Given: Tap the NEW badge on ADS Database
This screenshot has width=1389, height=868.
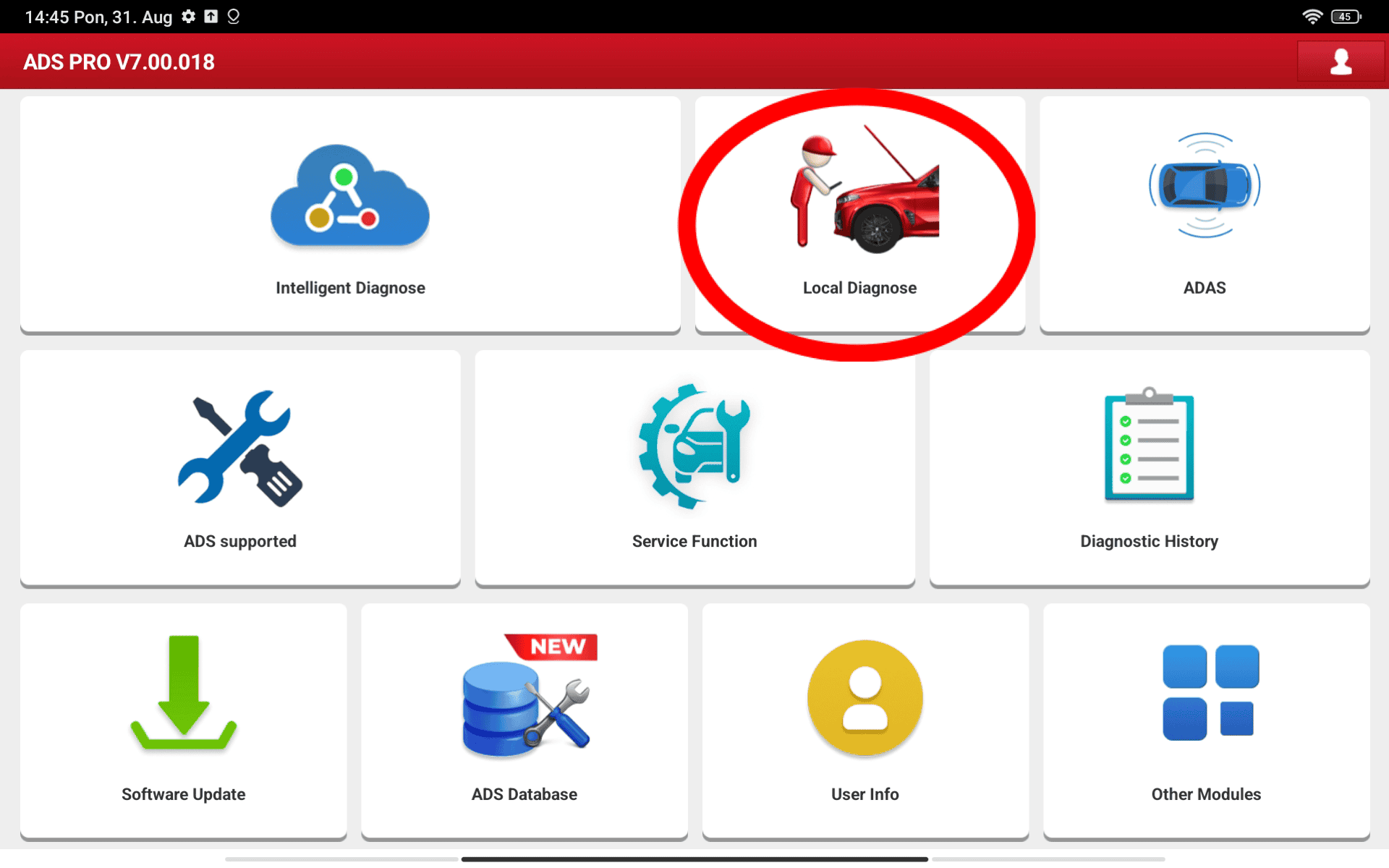Looking at the screenshot, I should pos(553,646).
